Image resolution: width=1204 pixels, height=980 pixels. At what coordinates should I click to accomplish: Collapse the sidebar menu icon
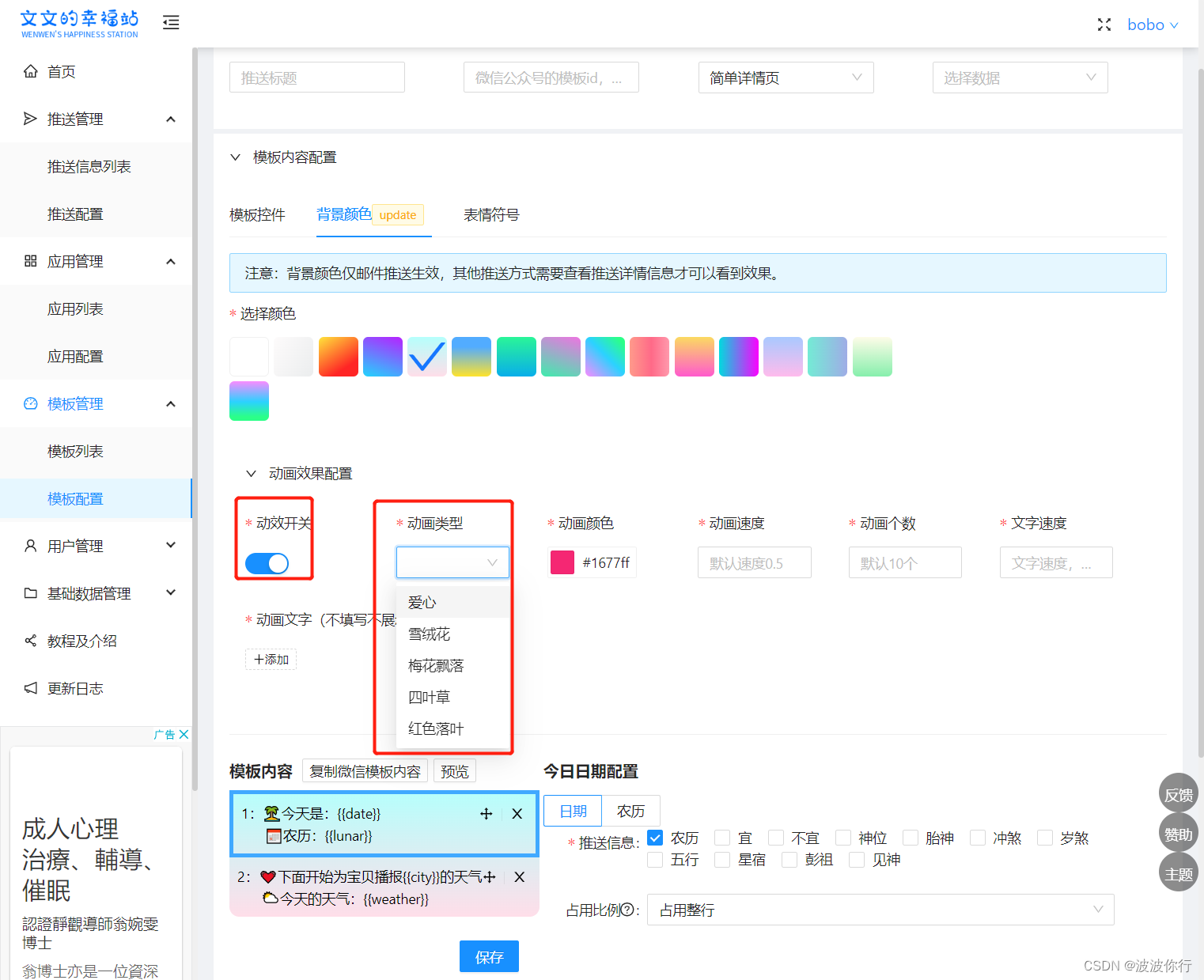(171, 23)
